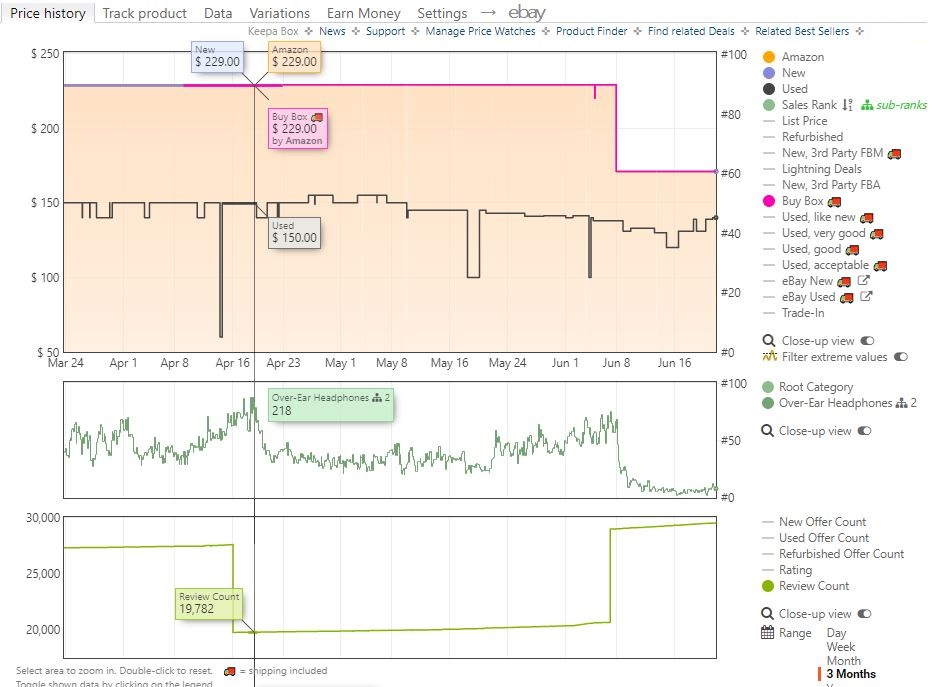Screen dimensions: 946x687
Task: Click the Sales Rank sort icon
Action: (x=848, y=105)
